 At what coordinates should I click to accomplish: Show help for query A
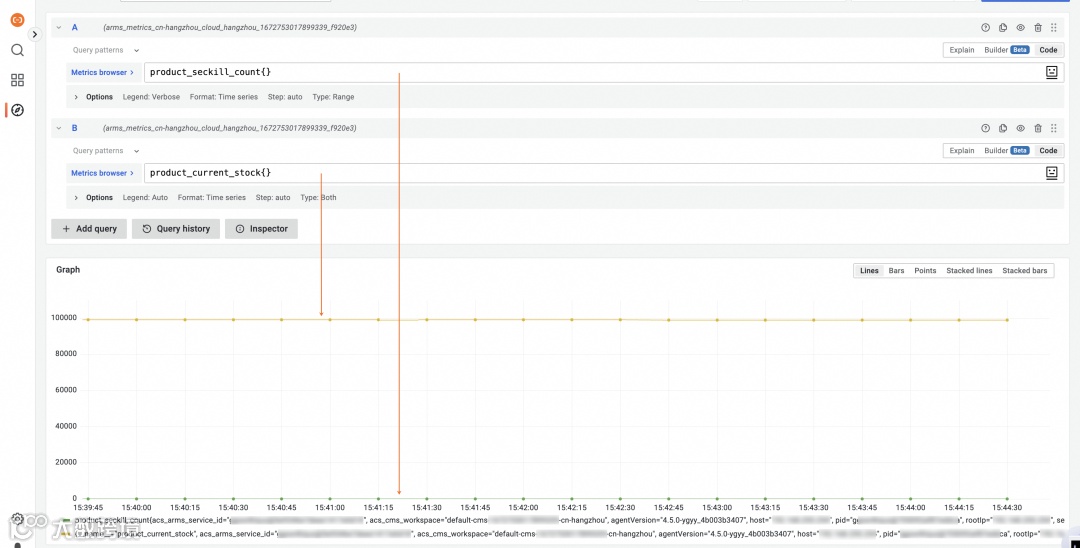point(985,28)
